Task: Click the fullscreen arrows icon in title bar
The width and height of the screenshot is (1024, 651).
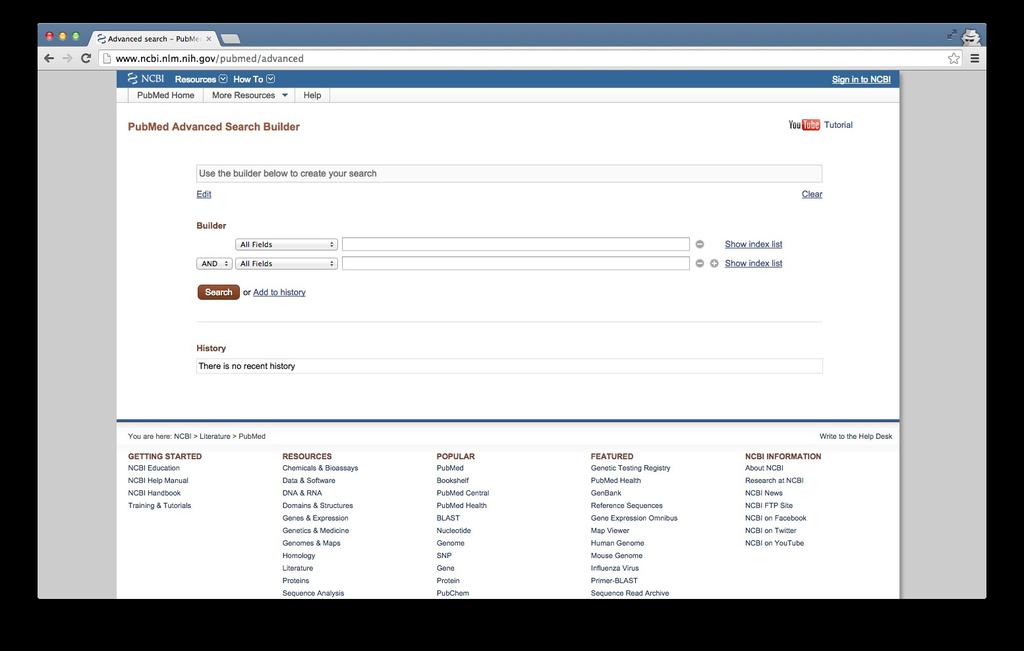Action: click(952, 35)
